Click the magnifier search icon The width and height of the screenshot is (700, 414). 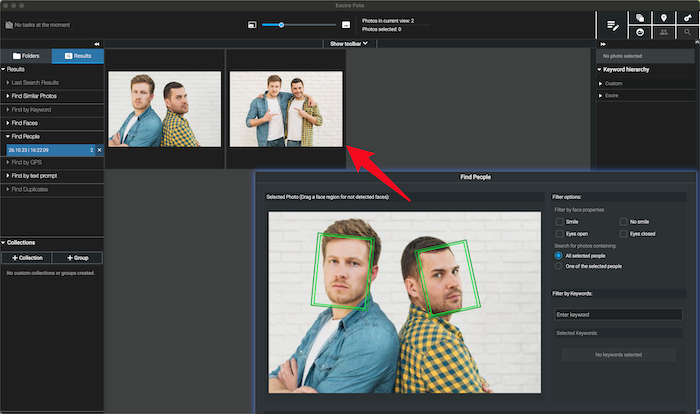coord(687,32)
